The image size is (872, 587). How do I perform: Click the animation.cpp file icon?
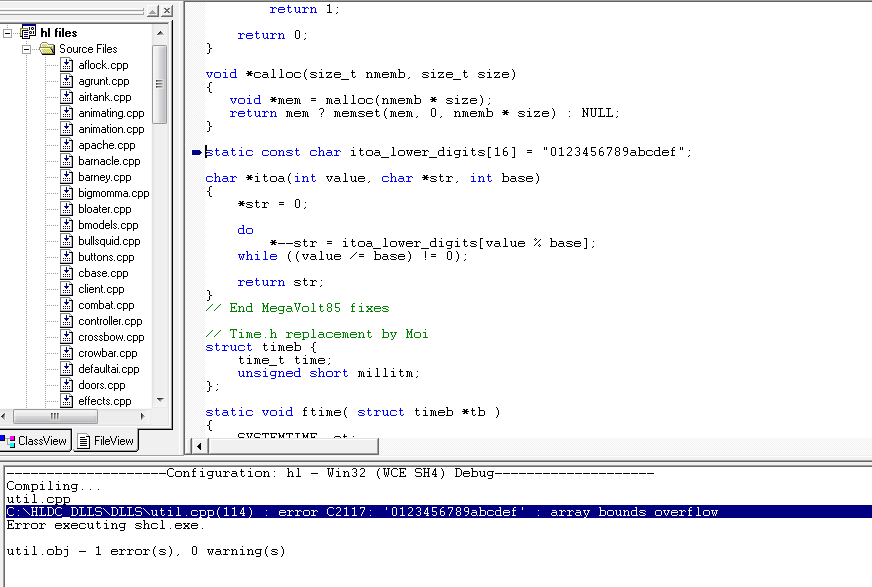click(x=67, y=129)
